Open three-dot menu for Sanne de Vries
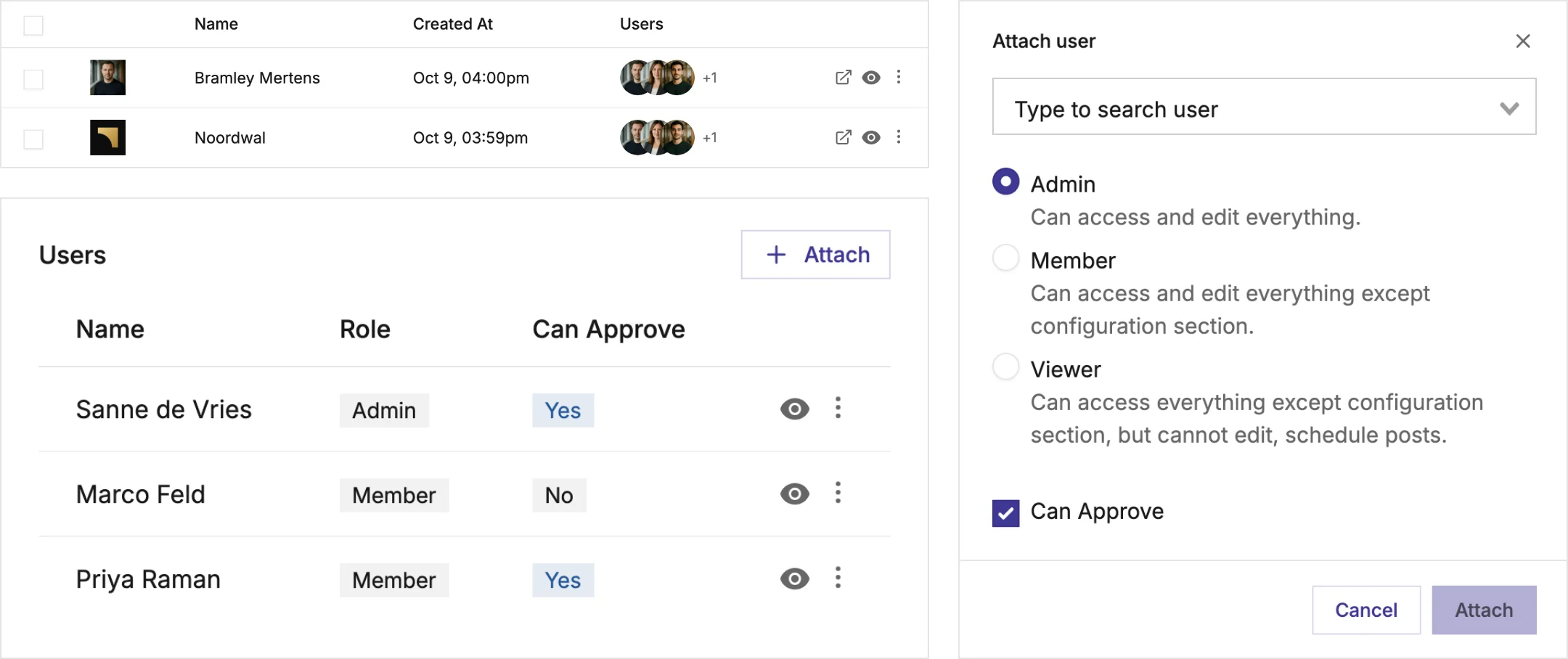The height and width of the screenshot is (659, 1568). (838, 408)
